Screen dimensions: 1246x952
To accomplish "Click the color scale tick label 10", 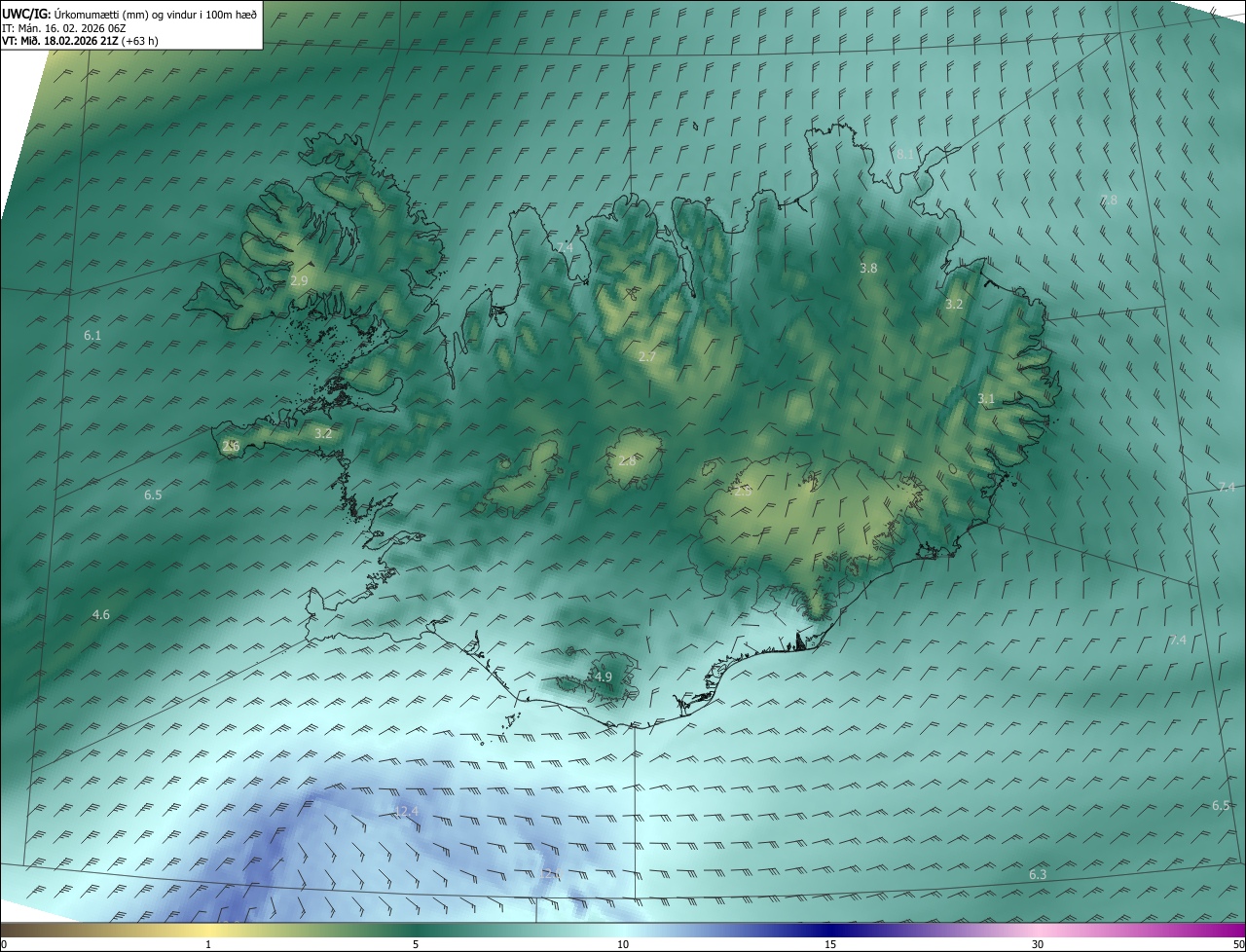I will click(x=623, y=945).
